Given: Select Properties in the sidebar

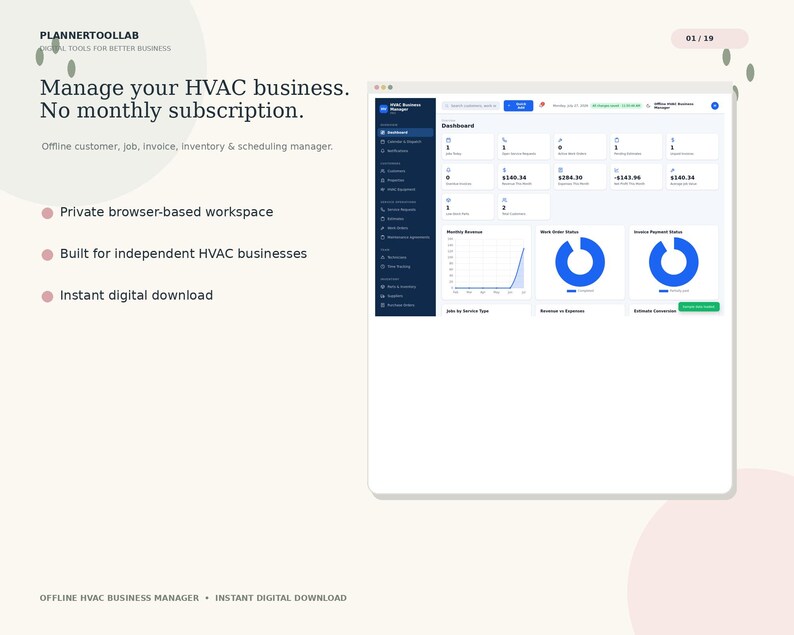Looking at the screenshot, I should coord(405,180).
